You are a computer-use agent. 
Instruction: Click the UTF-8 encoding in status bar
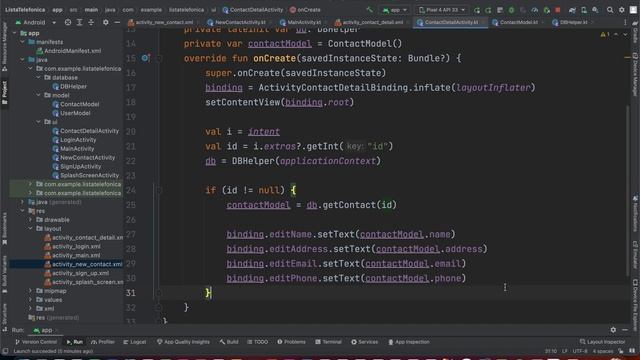[580, 351]
